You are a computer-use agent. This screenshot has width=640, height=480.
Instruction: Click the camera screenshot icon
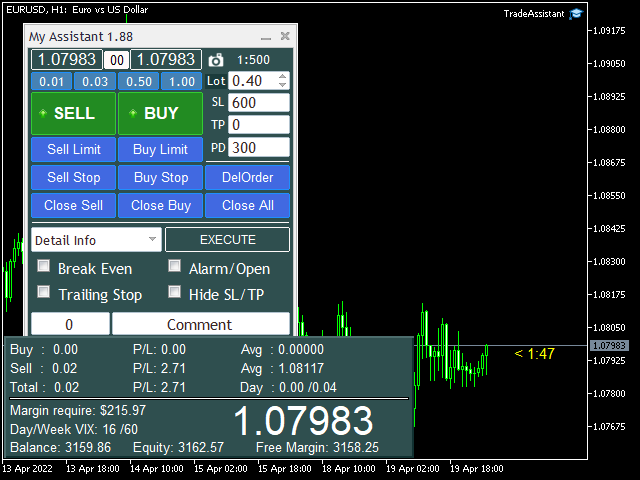coord(216,60)
